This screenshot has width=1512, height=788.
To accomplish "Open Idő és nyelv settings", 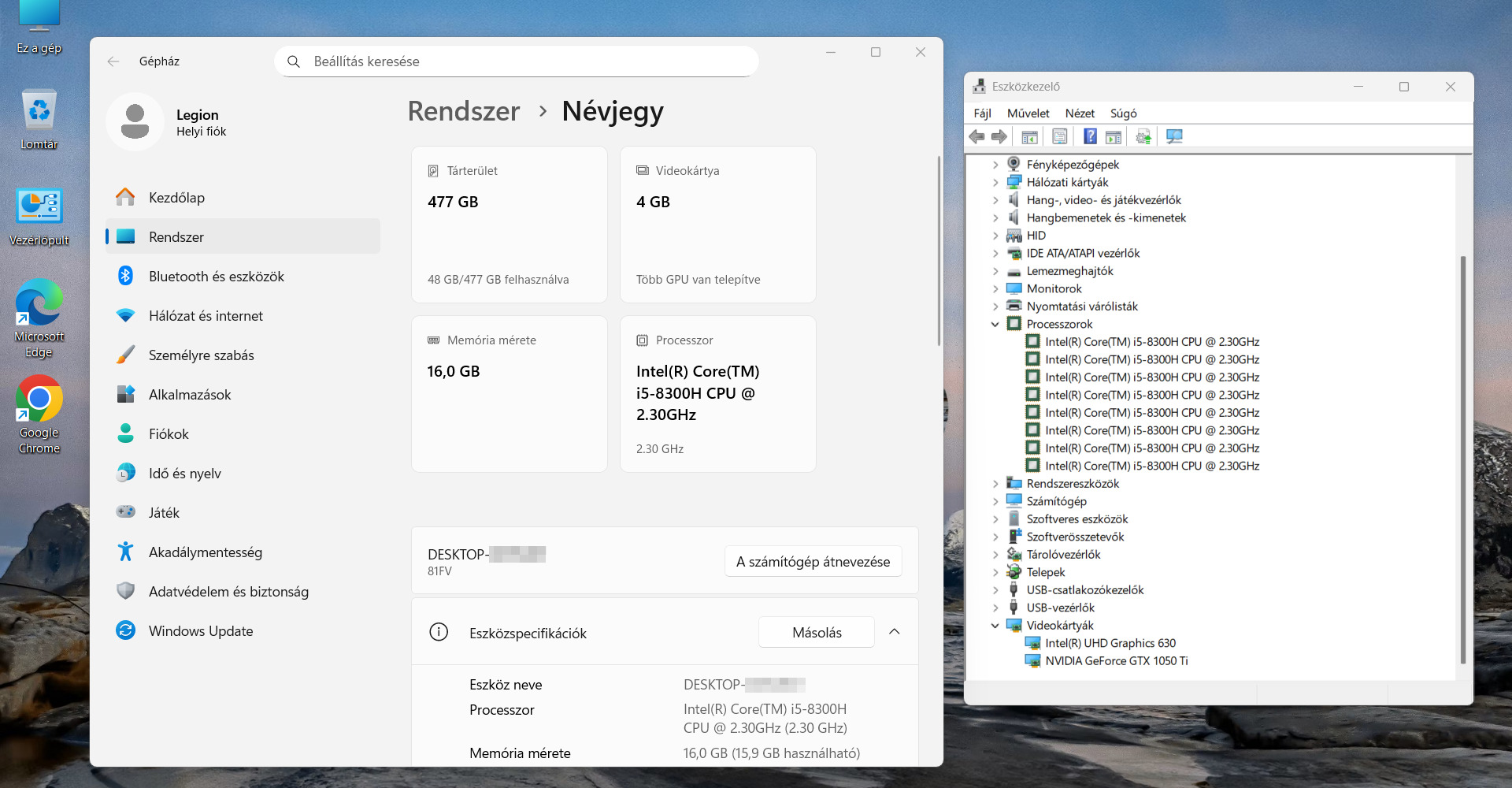I will (243, 474).
